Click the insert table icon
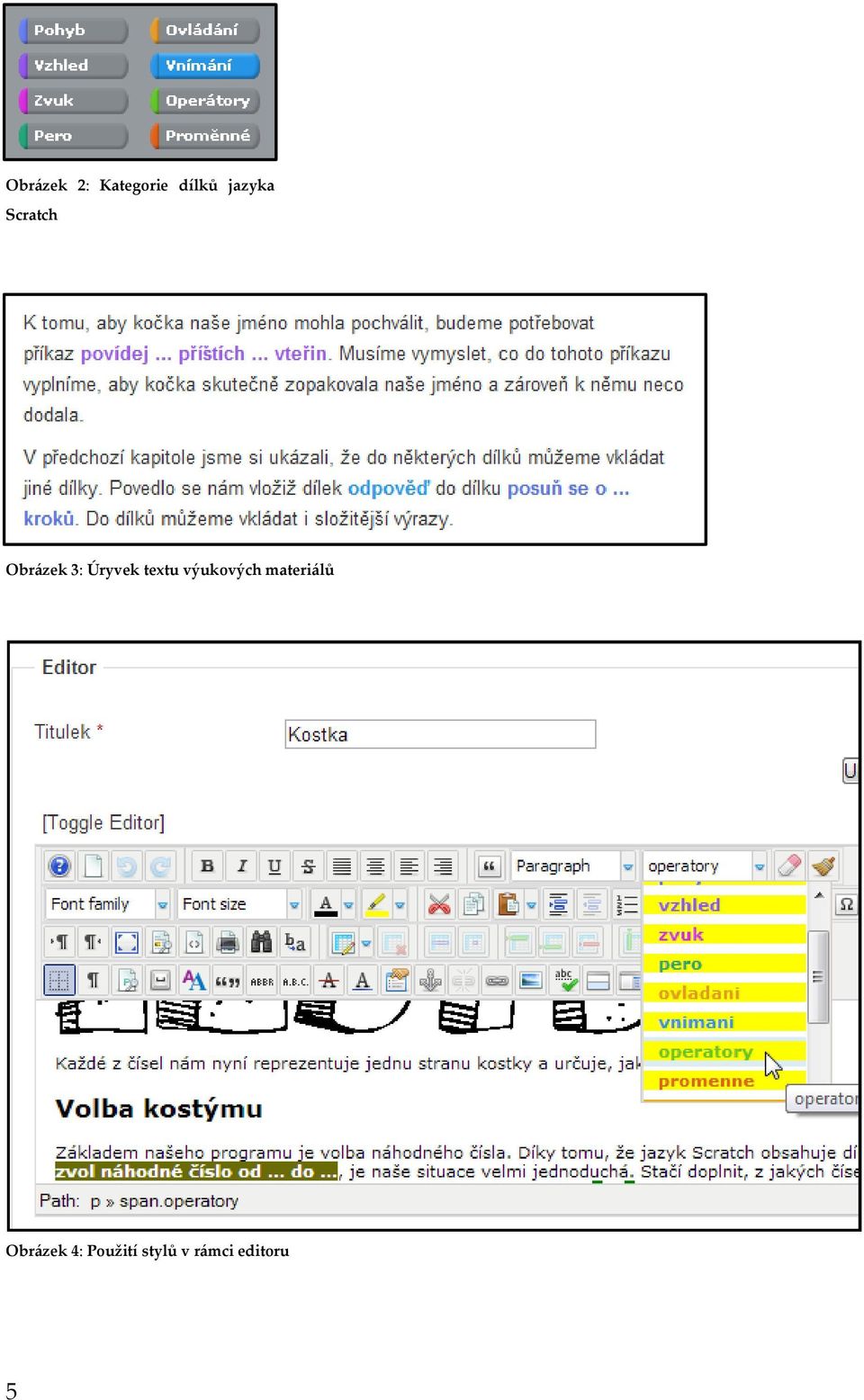 (x=343, y=942)
